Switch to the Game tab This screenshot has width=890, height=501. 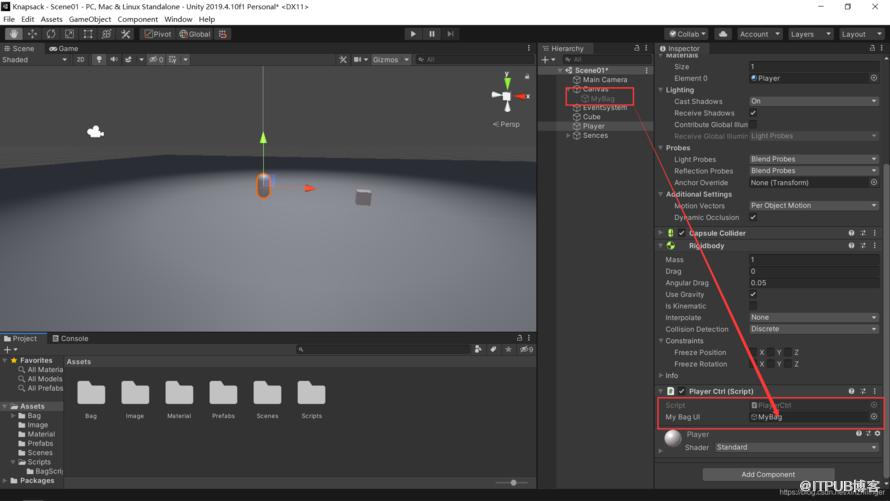click(64, 49)
